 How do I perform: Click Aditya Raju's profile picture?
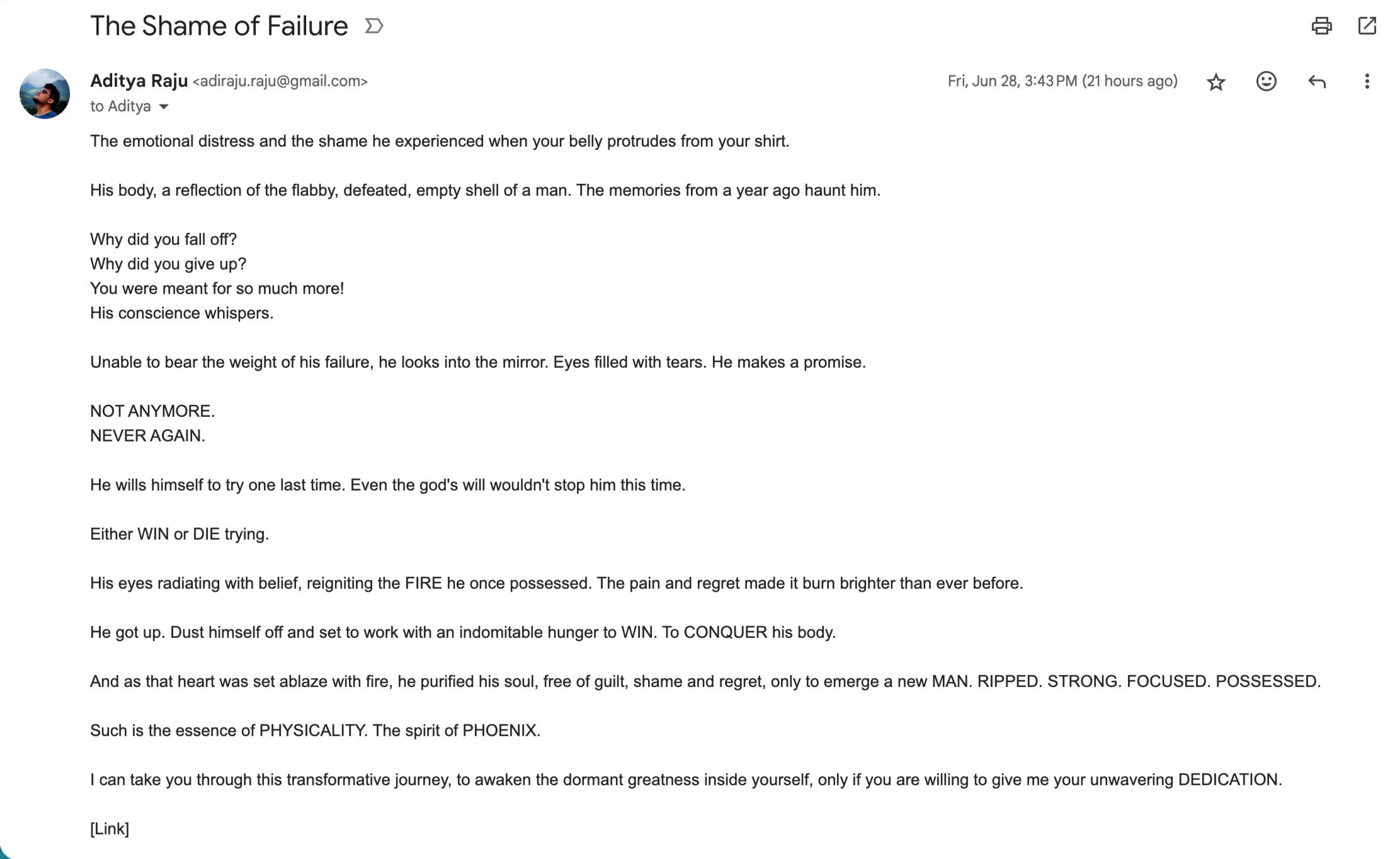45,94
